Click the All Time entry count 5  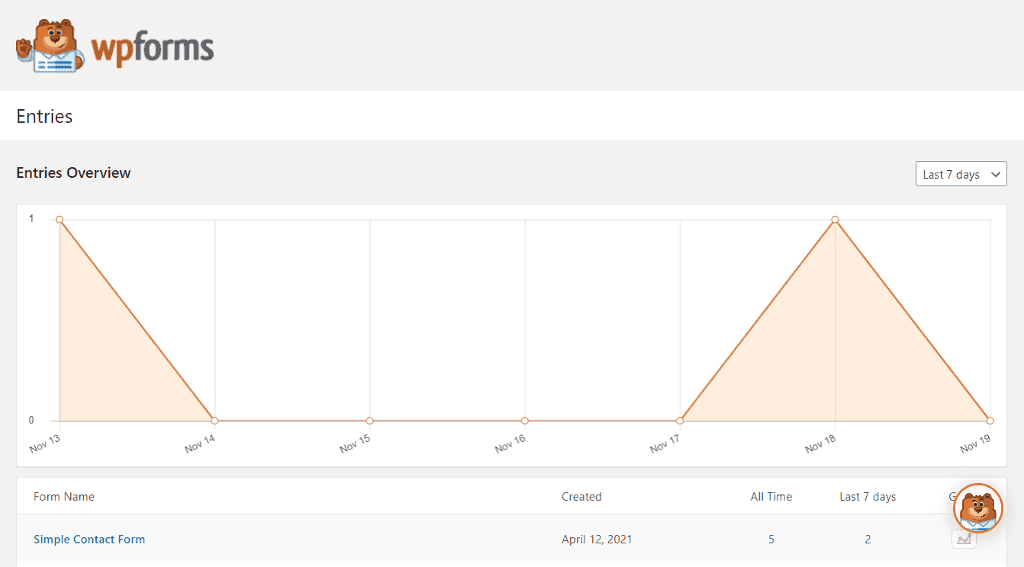pyautogui.click(x=771, y=539)
